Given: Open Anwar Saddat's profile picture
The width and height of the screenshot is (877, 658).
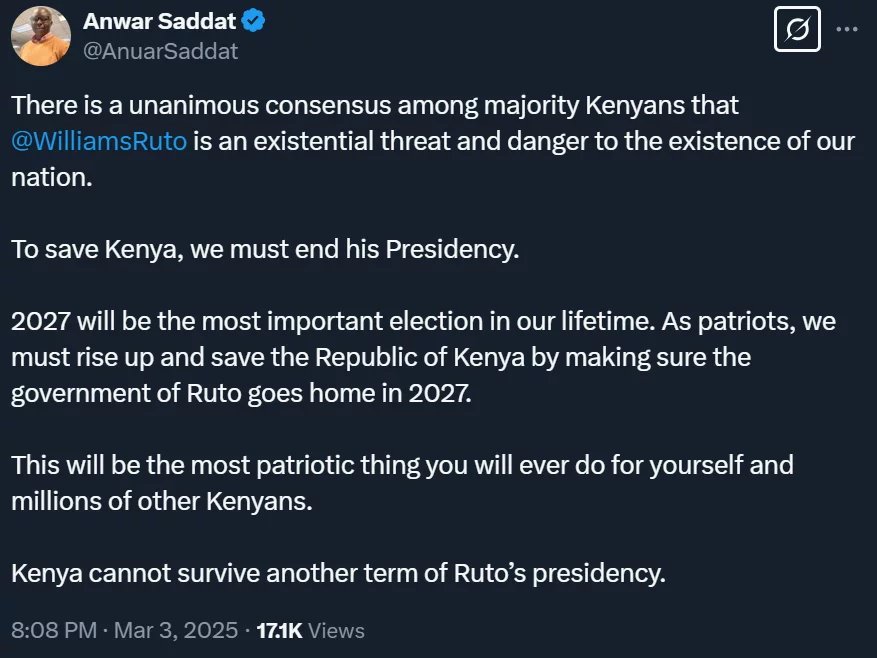Looking at the screenshot, I should [40, 35].
